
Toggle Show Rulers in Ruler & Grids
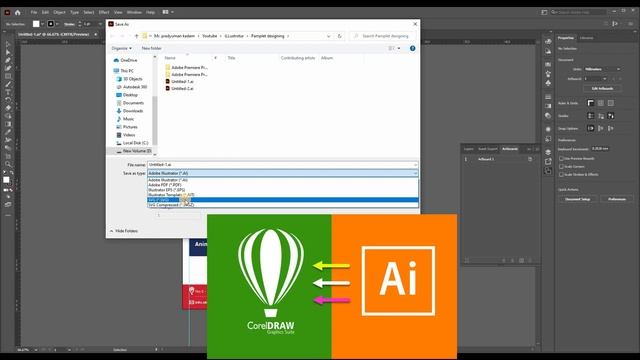click(x=591, y=103)
